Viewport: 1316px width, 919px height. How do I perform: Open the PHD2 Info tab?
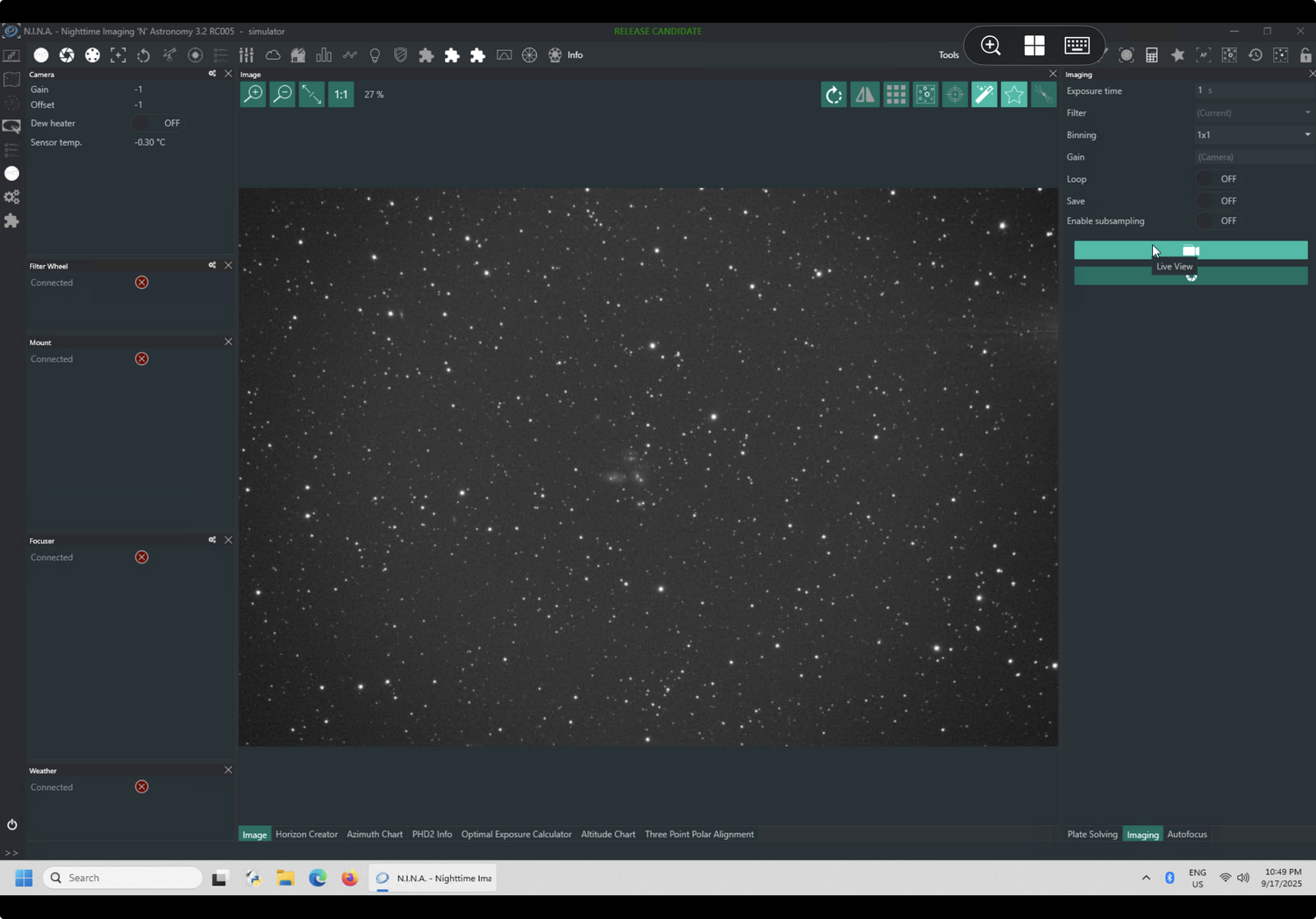click(x=432, y=834)
